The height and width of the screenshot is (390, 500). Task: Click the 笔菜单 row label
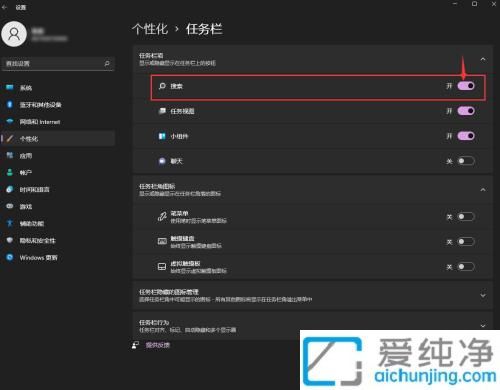click(x=179, y=213)
